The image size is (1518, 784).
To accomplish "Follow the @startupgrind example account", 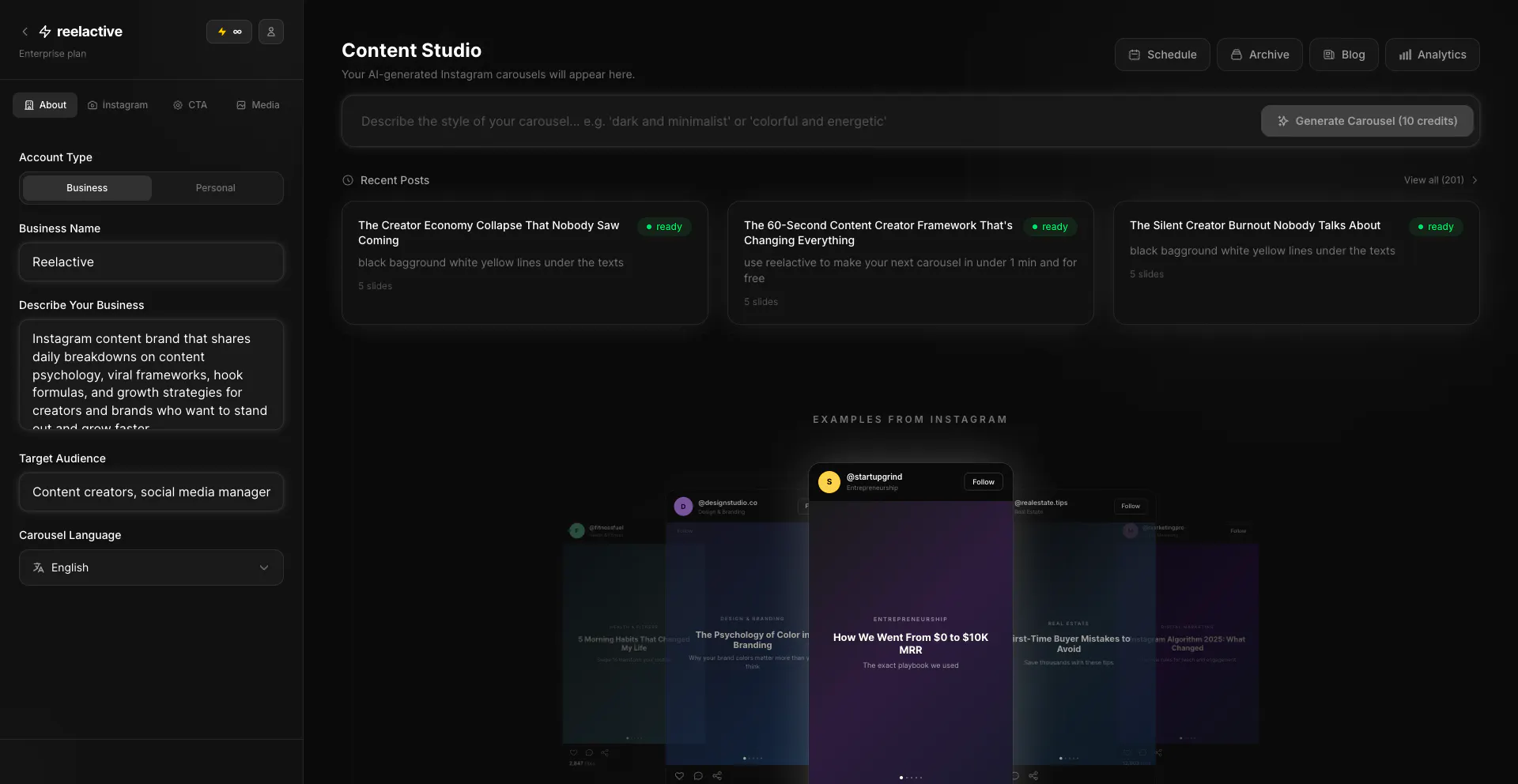I will coord(984,482).
